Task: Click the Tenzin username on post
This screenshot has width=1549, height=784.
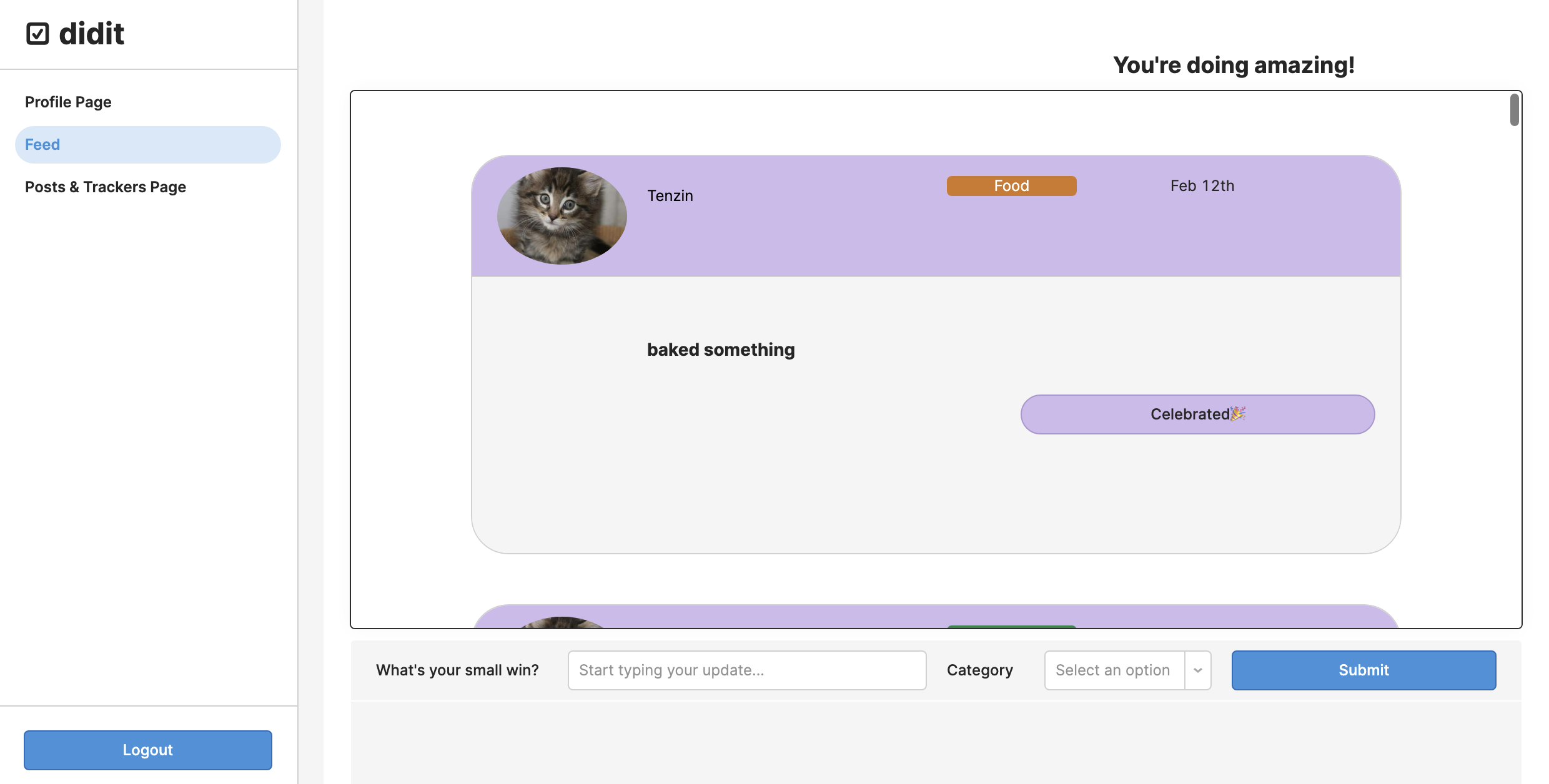Action: [670, 196]
